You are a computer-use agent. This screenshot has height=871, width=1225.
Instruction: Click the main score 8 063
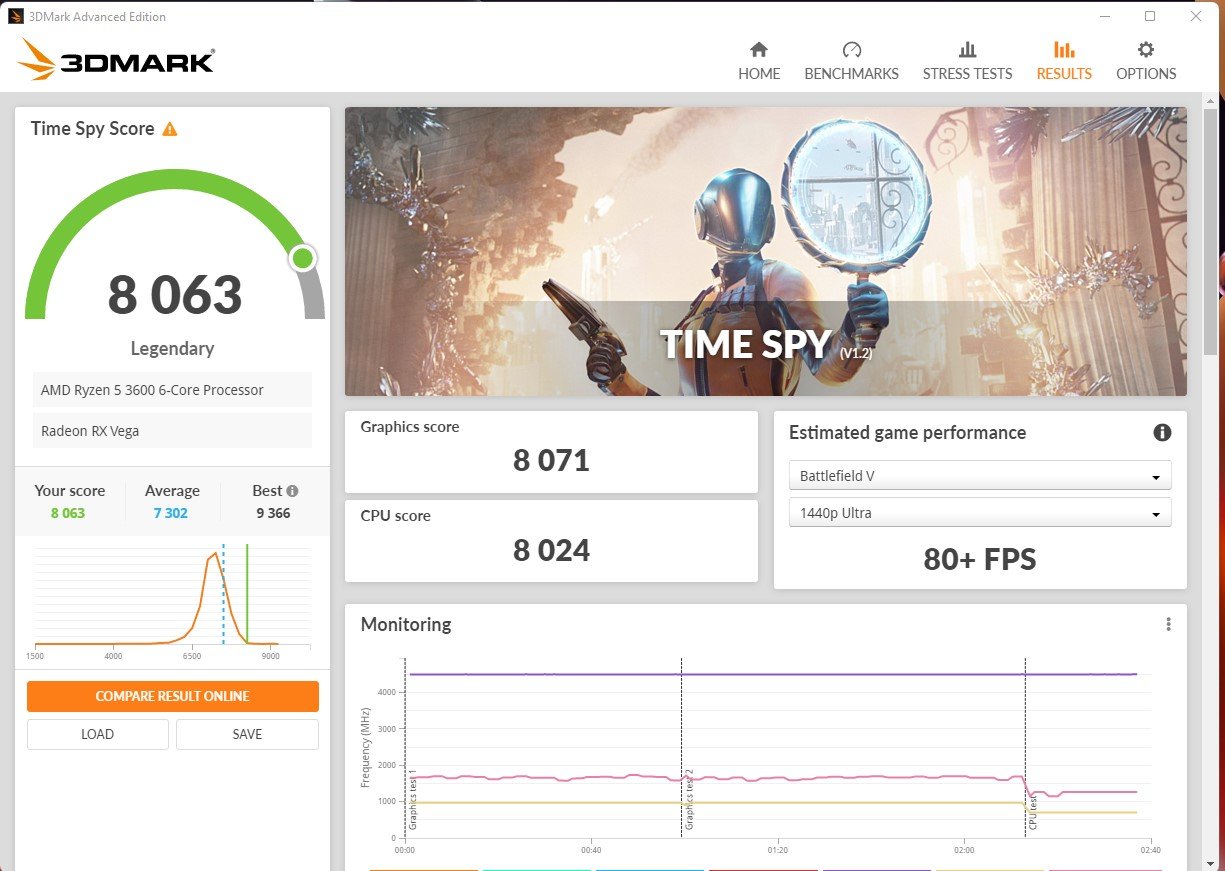(175, 295)
